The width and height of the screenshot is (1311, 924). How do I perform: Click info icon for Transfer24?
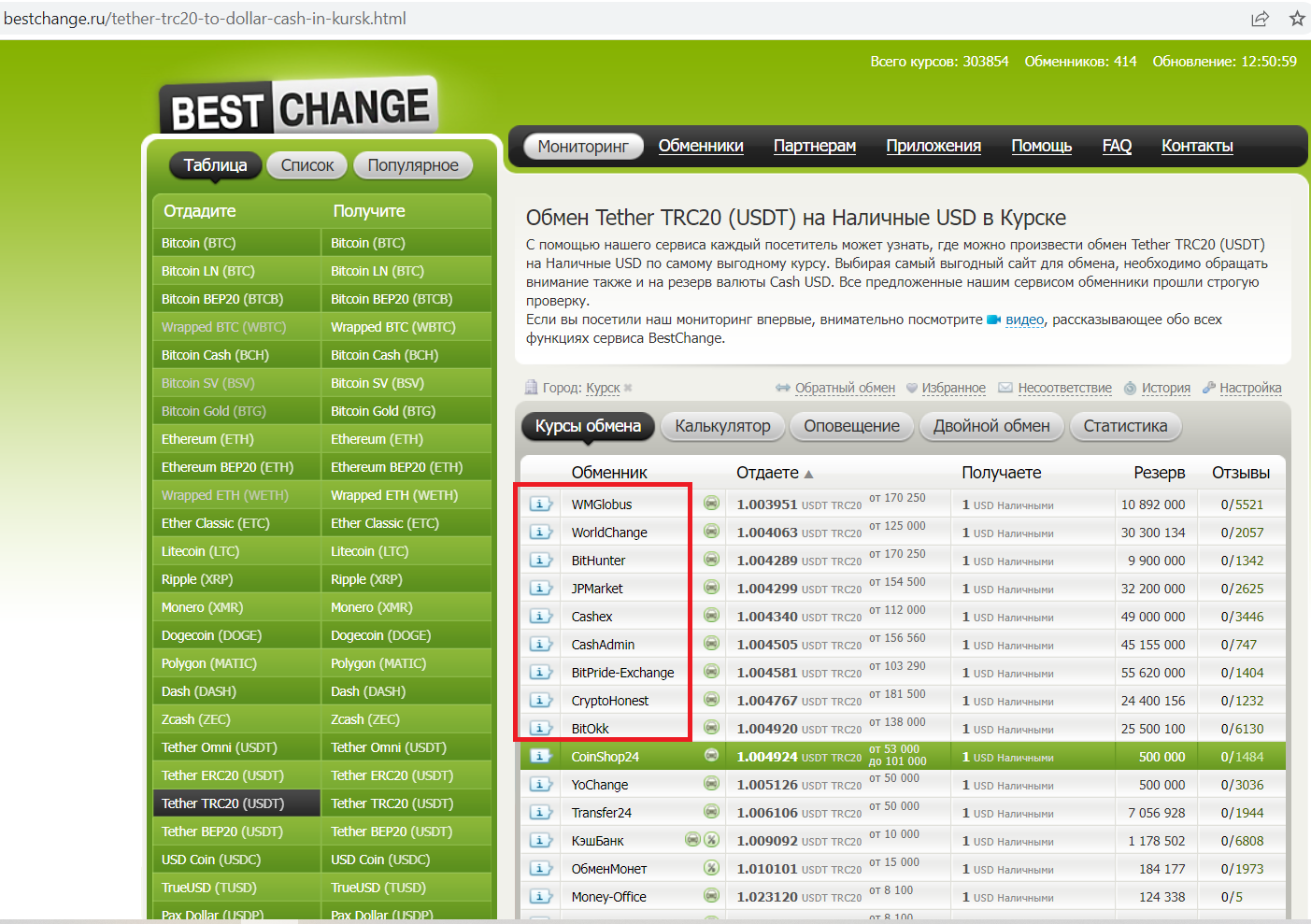(541, 812)
